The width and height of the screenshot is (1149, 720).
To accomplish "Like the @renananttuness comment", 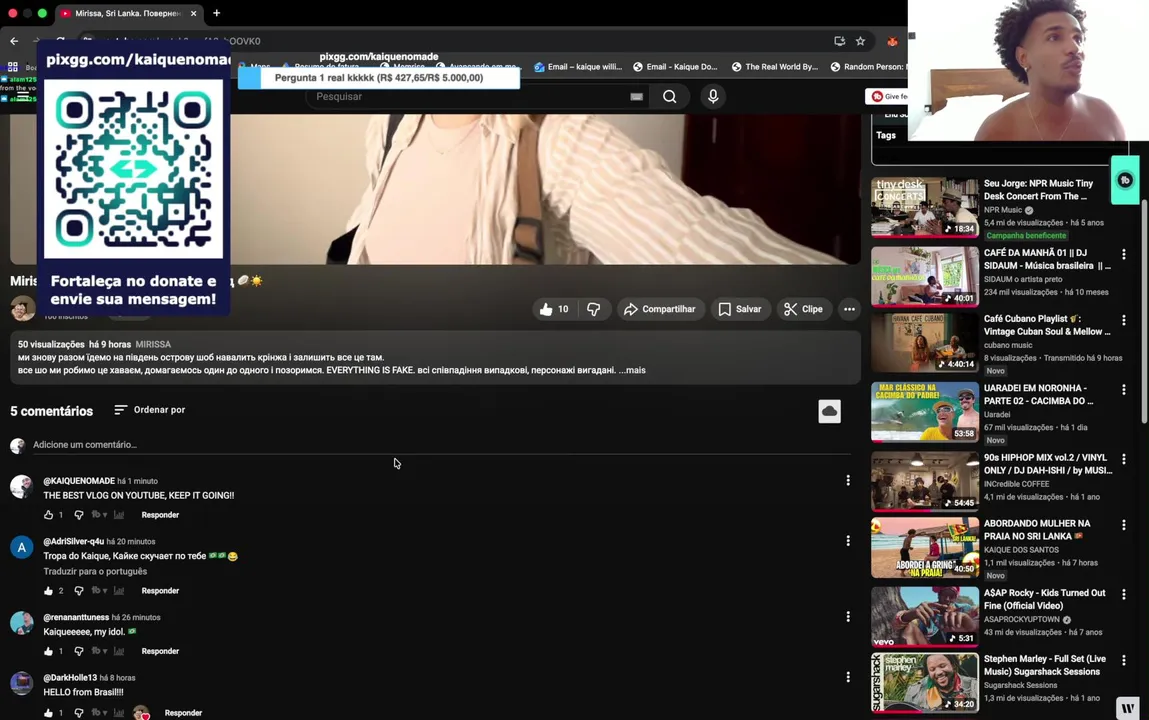I will 48,651.
